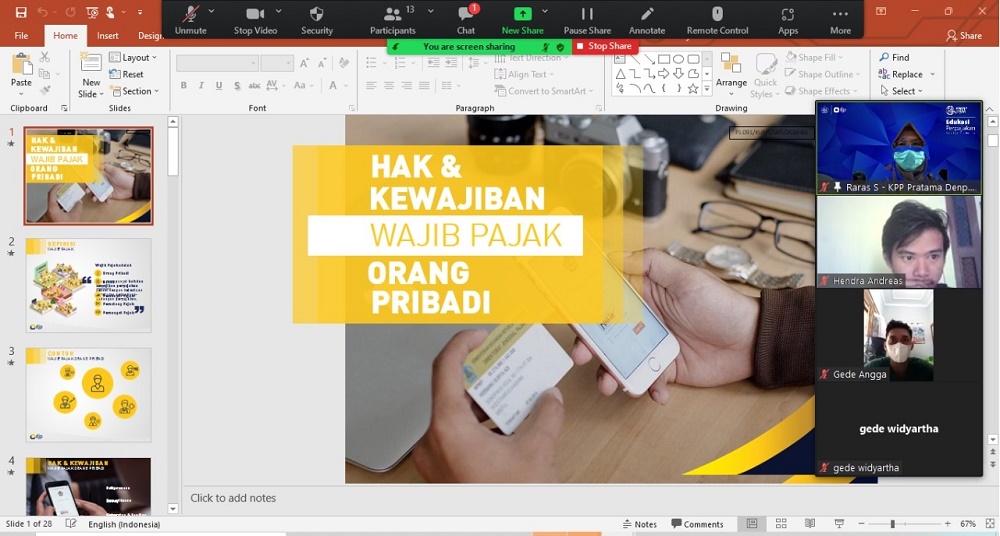Viewport: 1000px width, 536px height.
Task: Open More options in Zoom toolbar
Action: pyautogui.click(x=841, y=20)
